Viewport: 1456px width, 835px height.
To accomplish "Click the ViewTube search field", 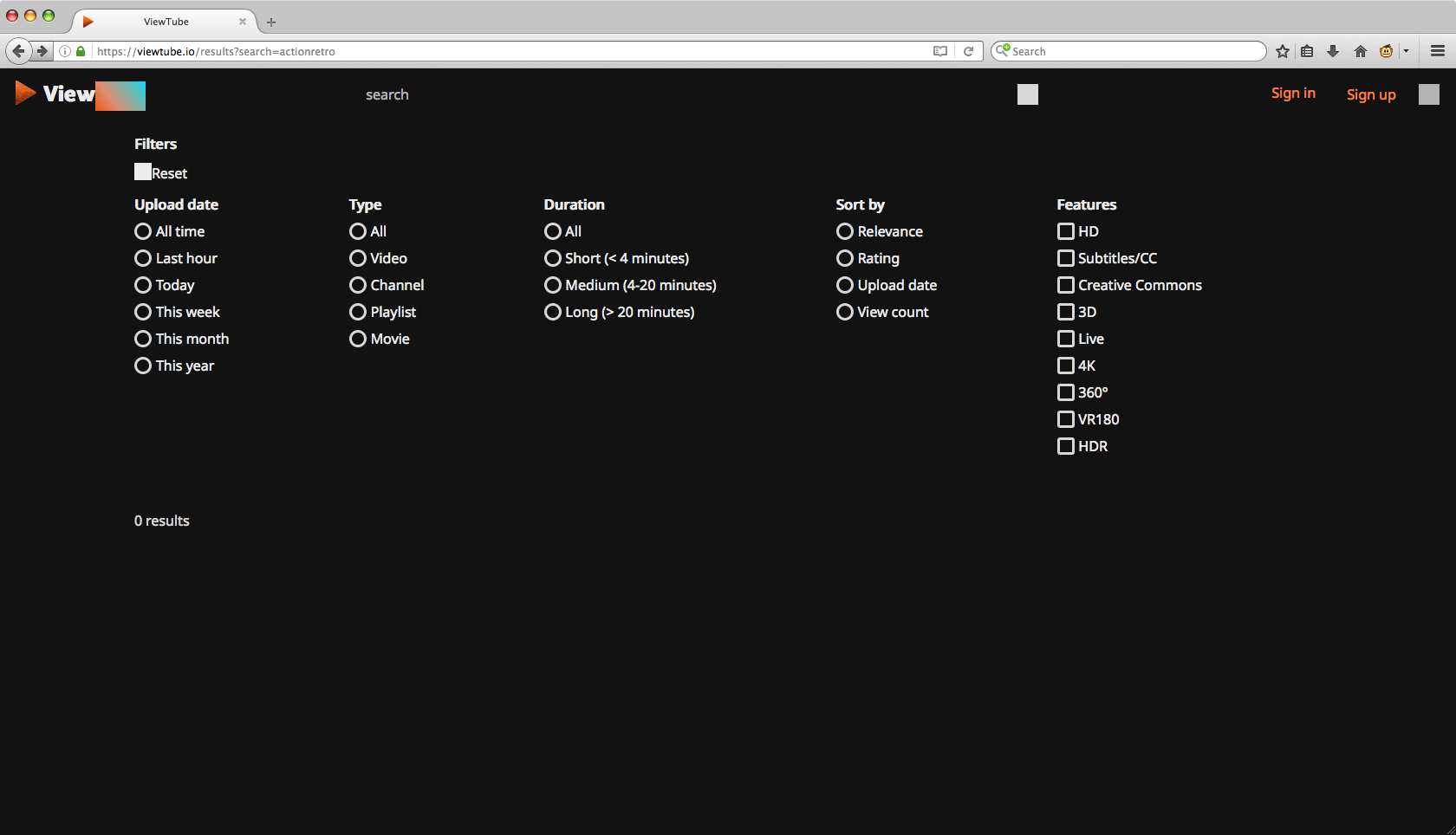I will click(x=685, y=94).
